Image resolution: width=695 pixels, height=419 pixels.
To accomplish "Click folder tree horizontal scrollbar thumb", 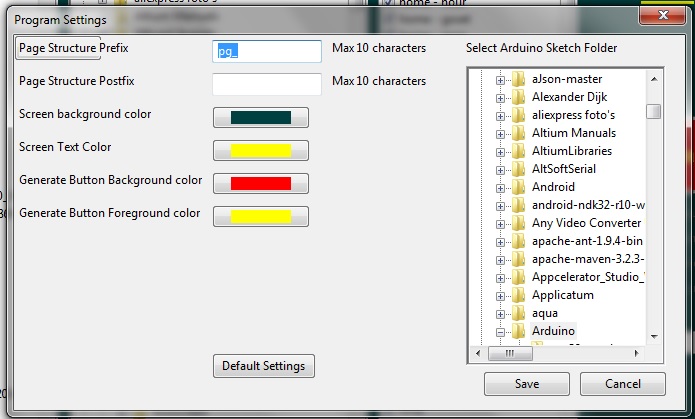I will [510, 353].
